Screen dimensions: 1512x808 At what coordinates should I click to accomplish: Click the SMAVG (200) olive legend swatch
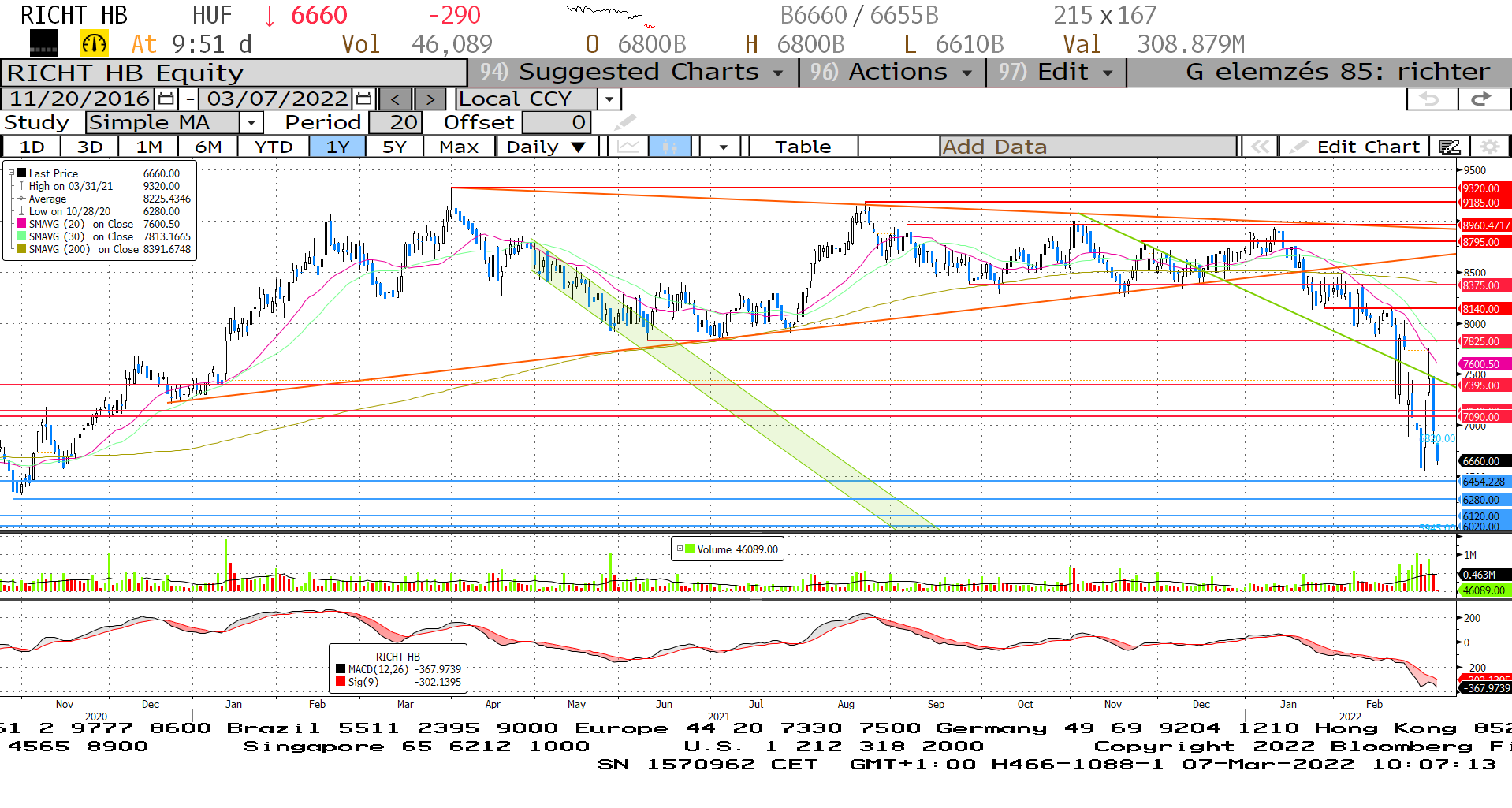pos(22,249)
